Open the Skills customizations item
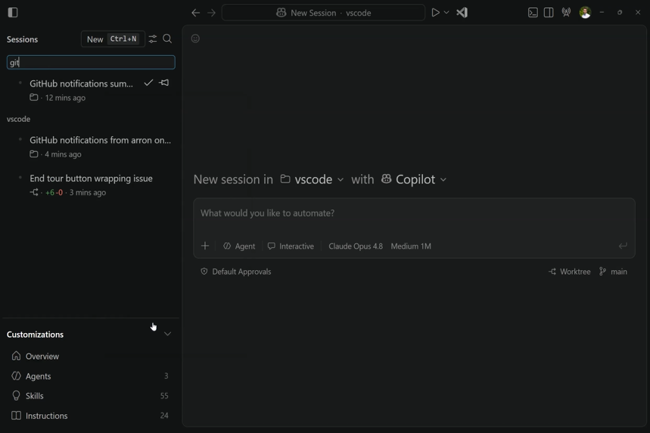The height and width of the screenshot is (433, 650). coord(90,396)
